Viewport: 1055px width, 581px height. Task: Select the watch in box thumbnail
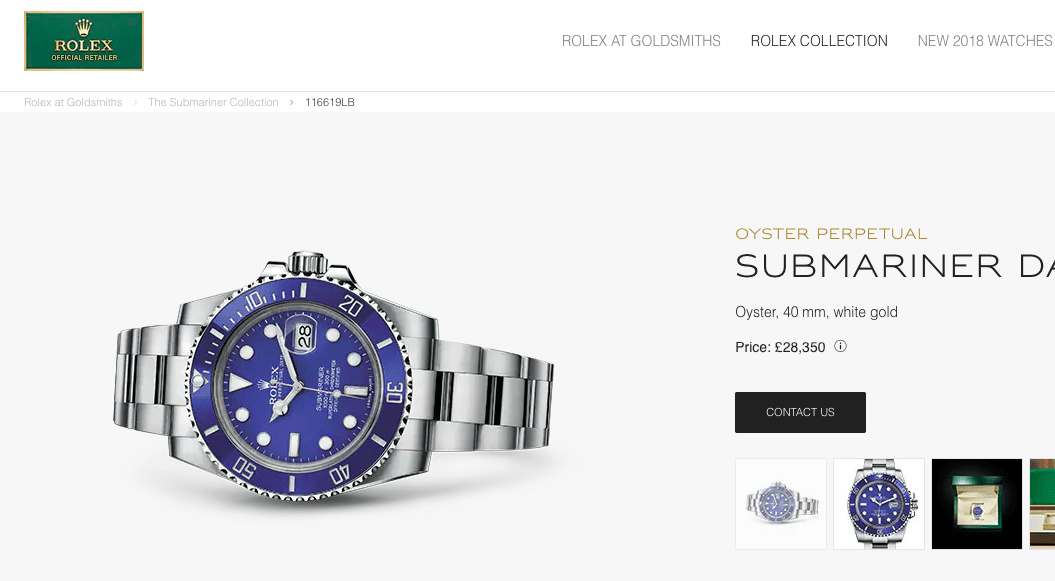(977, 504)
